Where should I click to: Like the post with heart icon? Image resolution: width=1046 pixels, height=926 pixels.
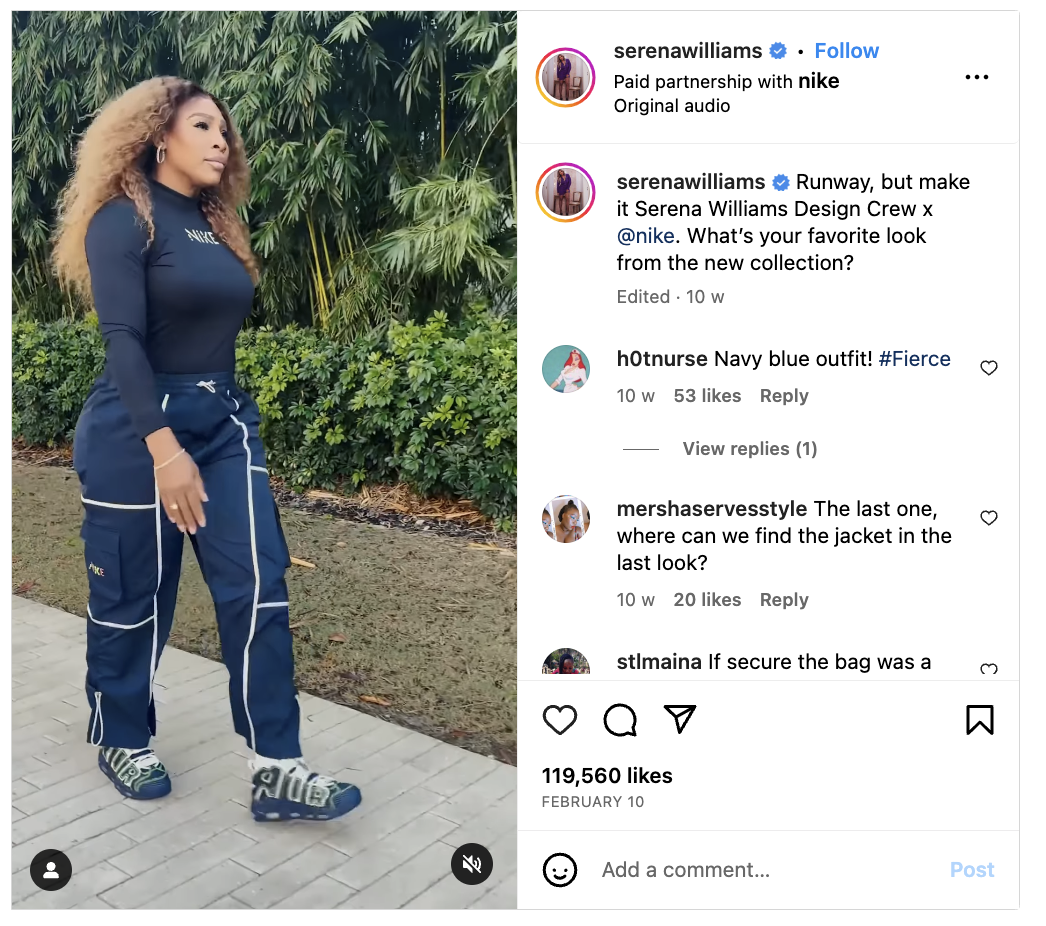pos(560,720)
